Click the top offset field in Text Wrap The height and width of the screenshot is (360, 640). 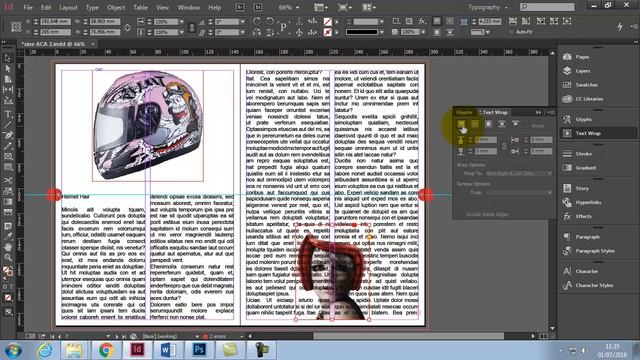click(x=486, y=140)
